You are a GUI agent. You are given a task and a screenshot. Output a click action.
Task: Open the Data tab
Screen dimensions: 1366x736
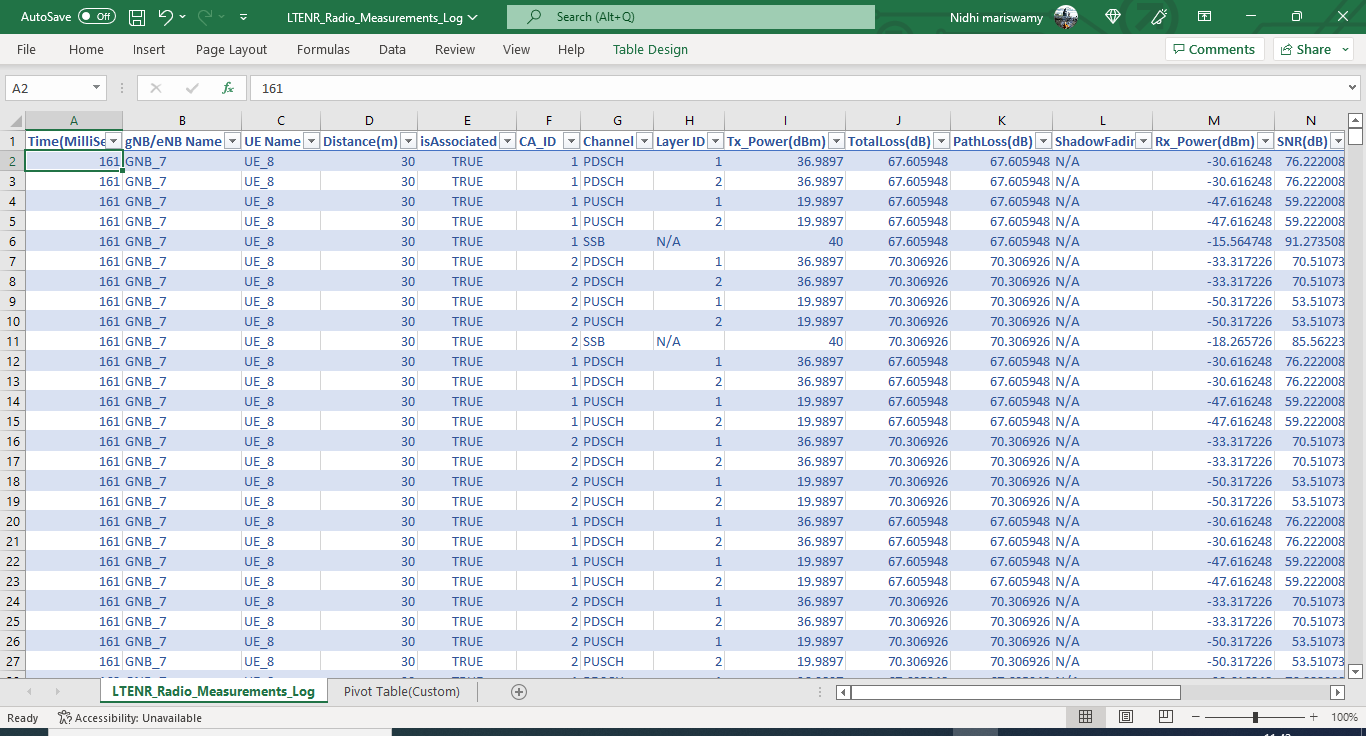[392, 49]
